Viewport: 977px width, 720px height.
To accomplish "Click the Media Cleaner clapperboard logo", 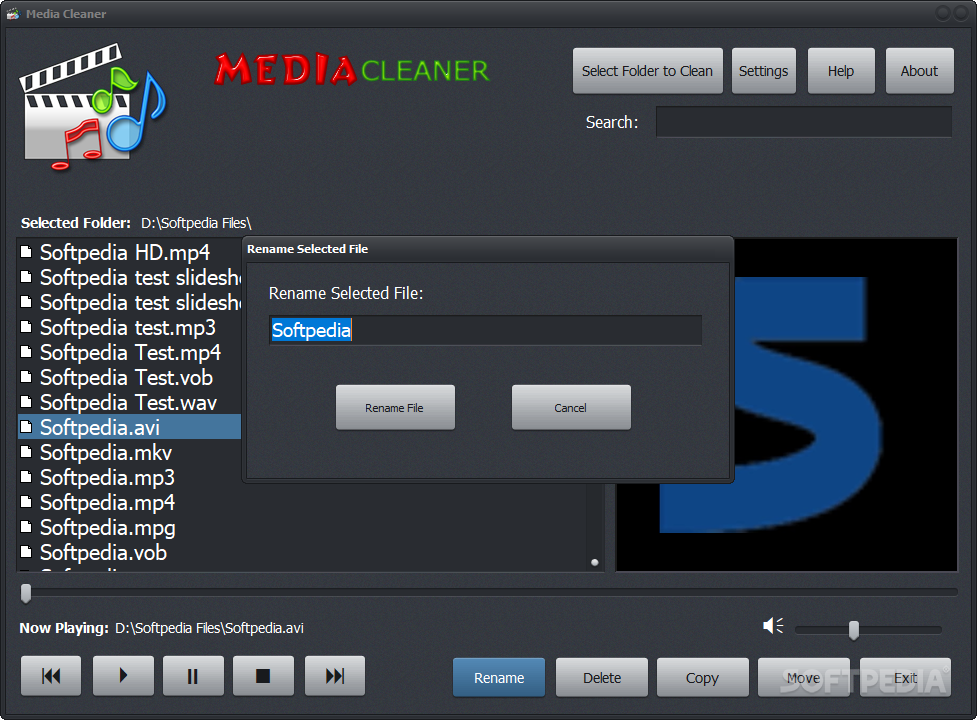I will click(x=92, y=106).
